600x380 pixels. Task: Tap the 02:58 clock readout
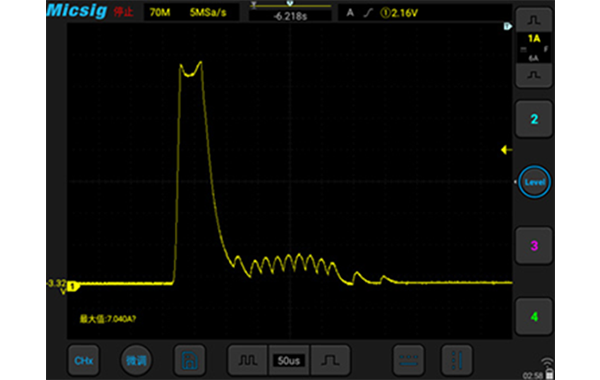click(533, 375)
